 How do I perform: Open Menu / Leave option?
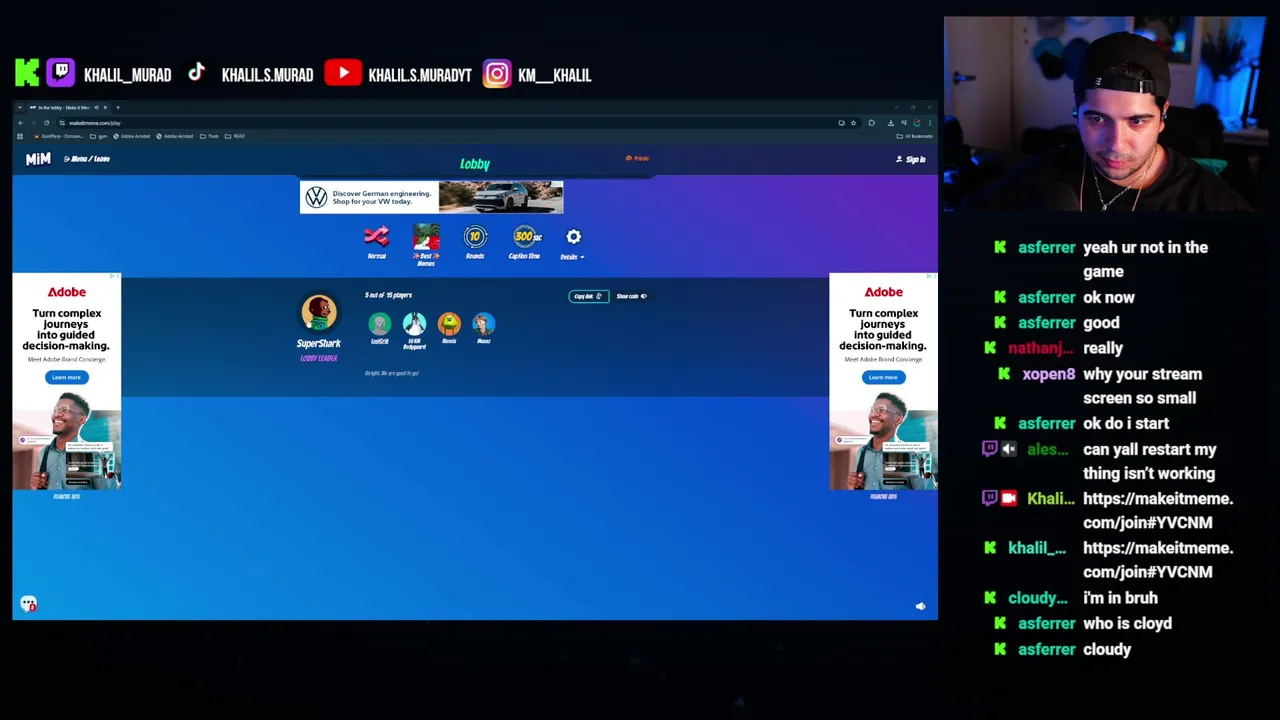(87, 159)
